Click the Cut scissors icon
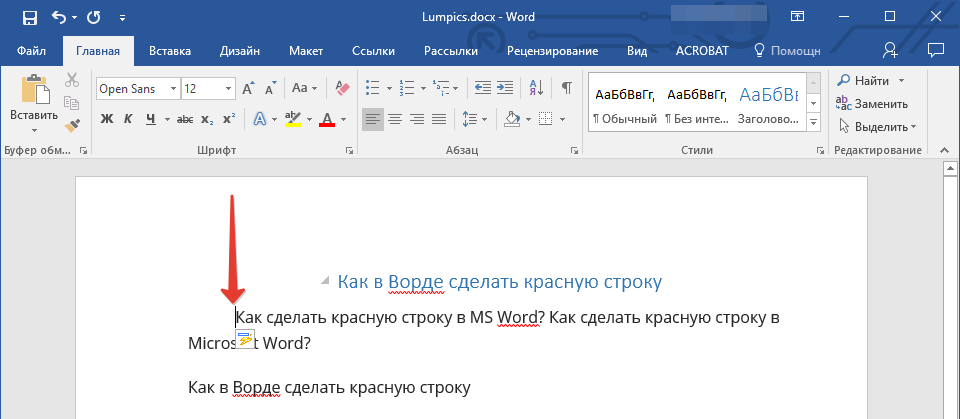Image resolution: width=960 pixels, height=419 pixels. [71, 81]
